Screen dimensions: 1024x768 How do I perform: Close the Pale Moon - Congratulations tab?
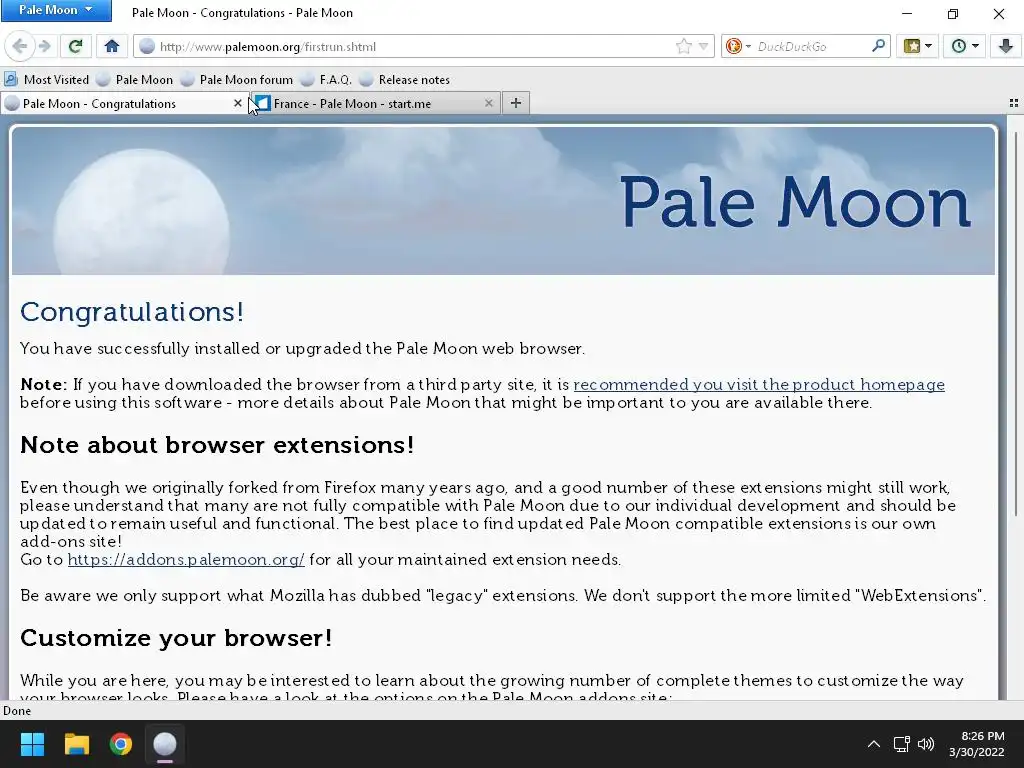pos(237,103)
